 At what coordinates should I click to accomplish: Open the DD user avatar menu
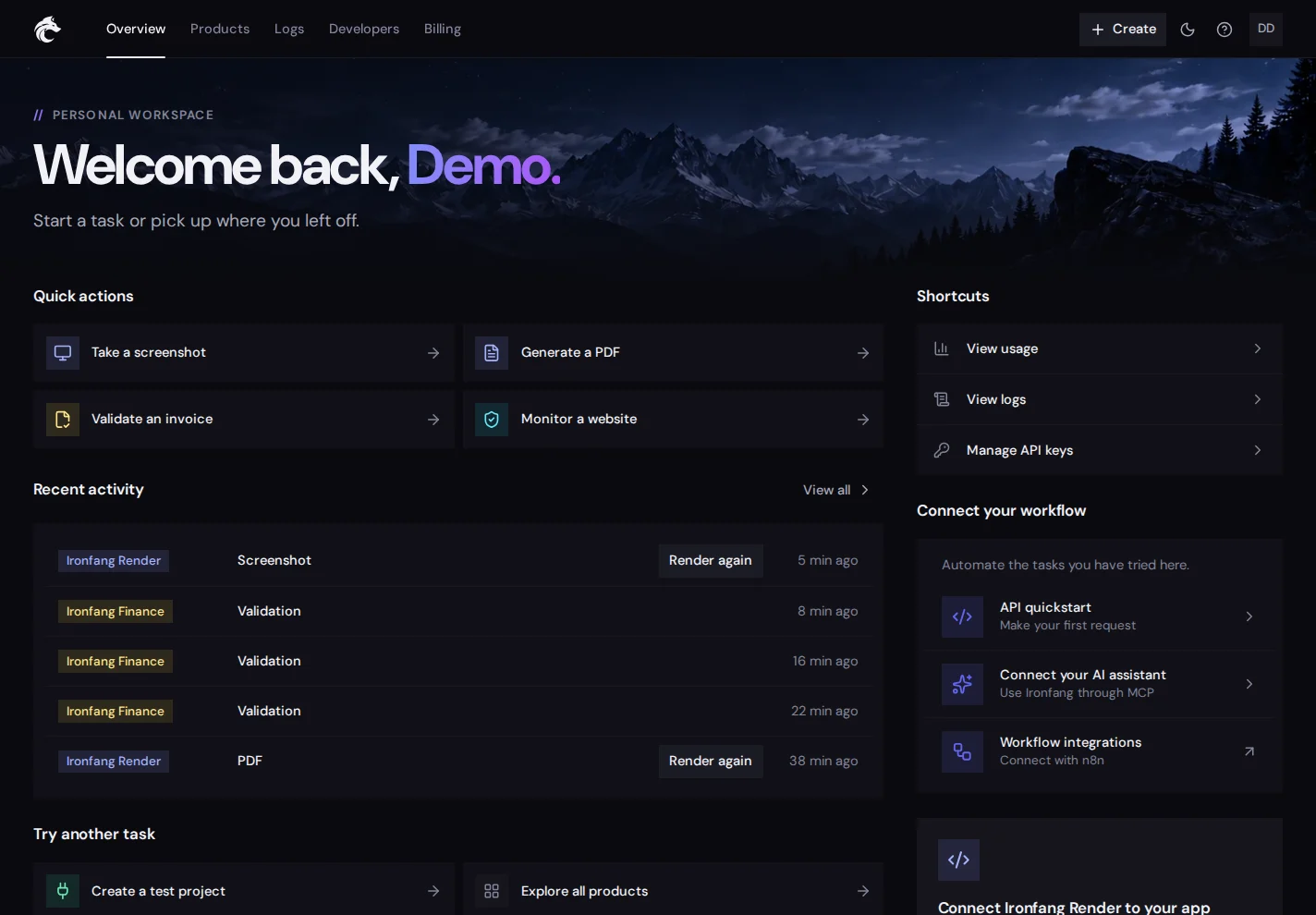point(1266,30)
